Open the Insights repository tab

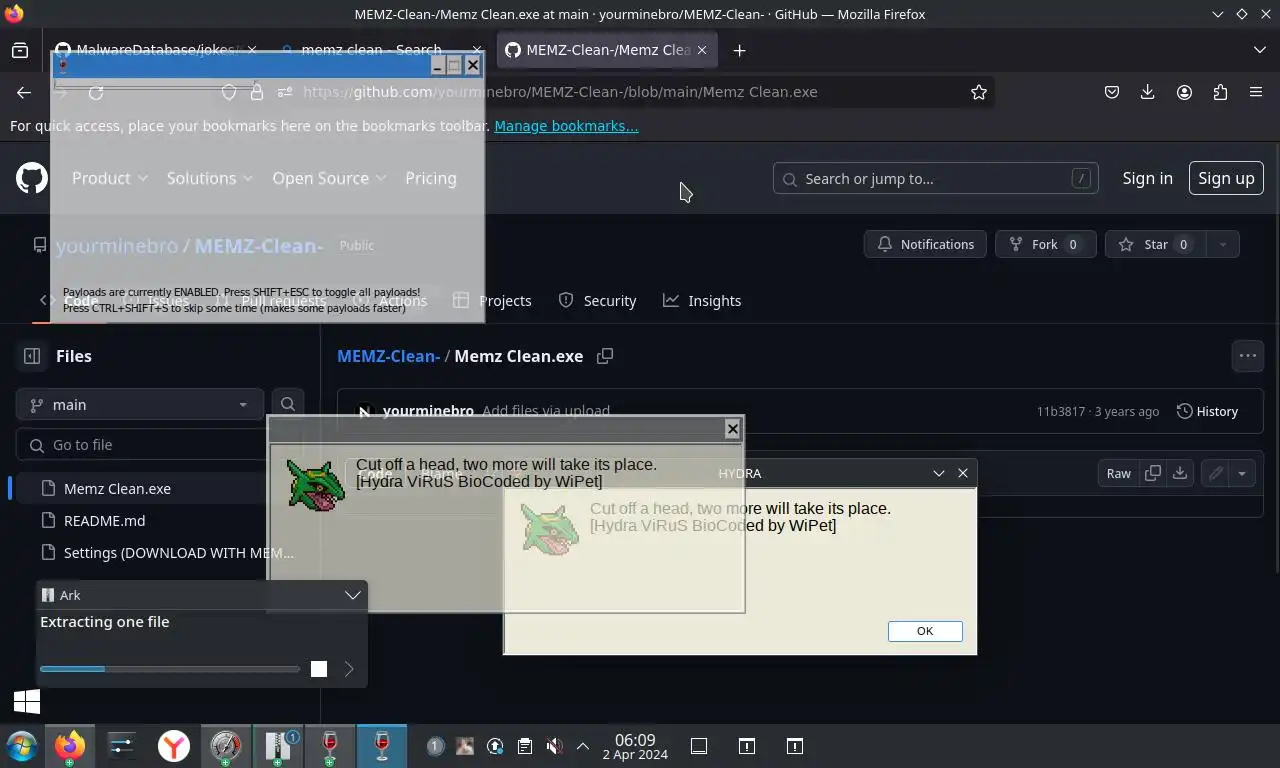tap(702, 300)
